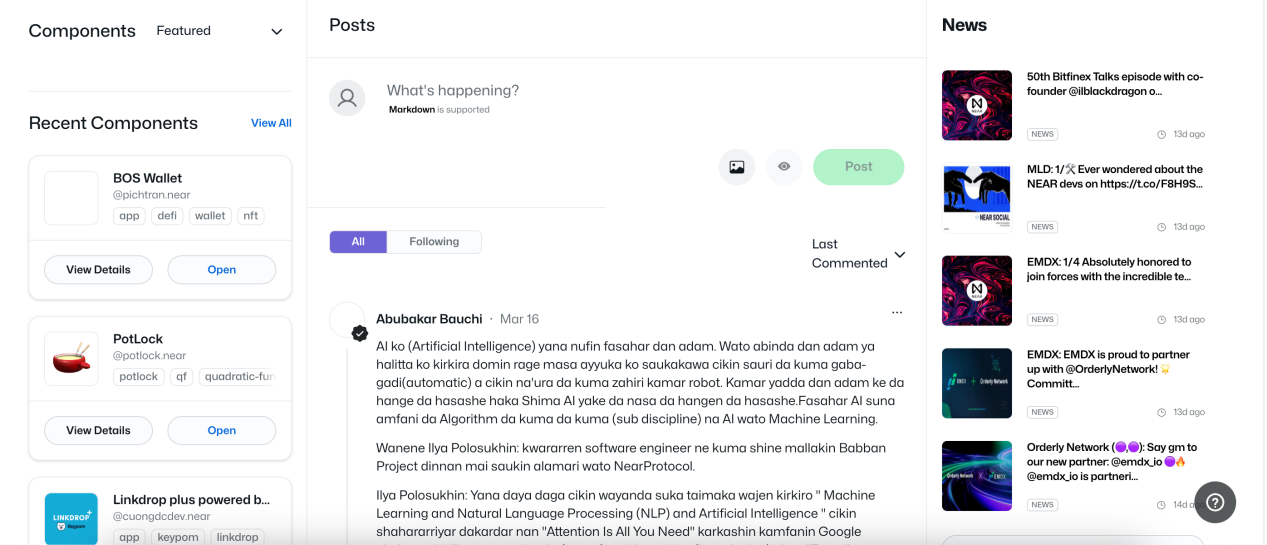Click the PotLock fondue pot icon
The image size is (1267, 545).
point(72,358)
